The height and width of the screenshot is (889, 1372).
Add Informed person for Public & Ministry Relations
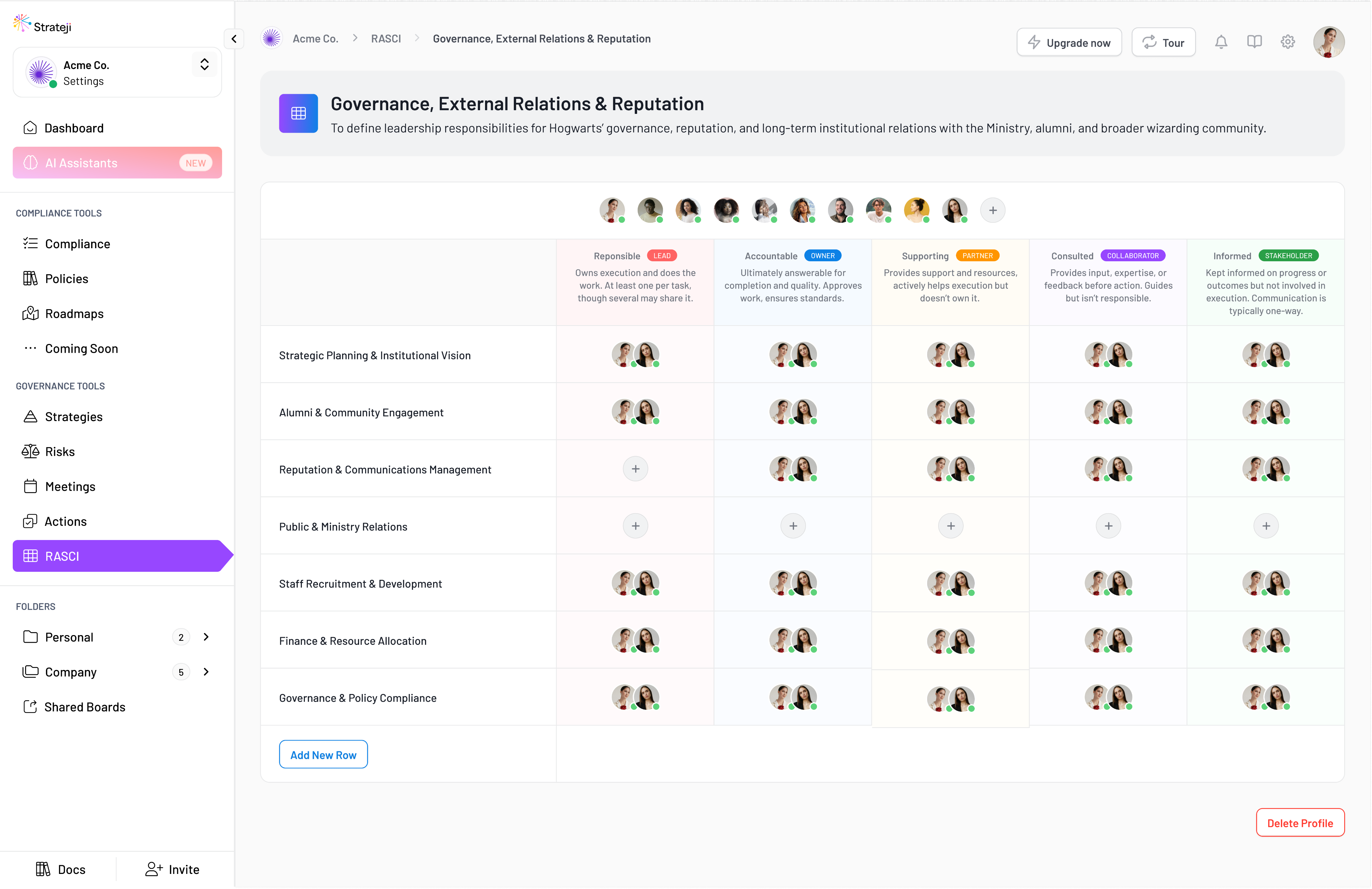pos(1266,526)
